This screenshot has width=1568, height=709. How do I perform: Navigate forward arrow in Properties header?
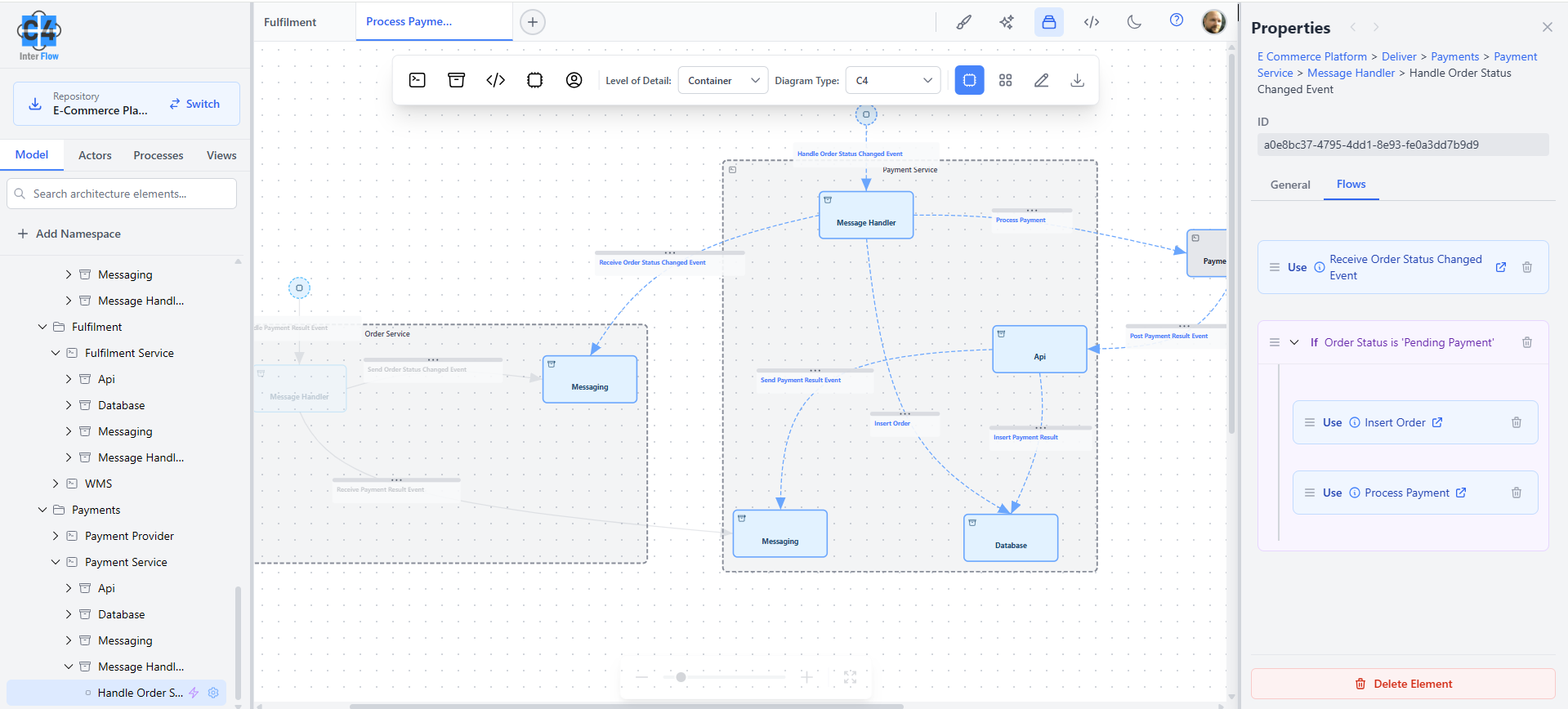coord(1376,27)
